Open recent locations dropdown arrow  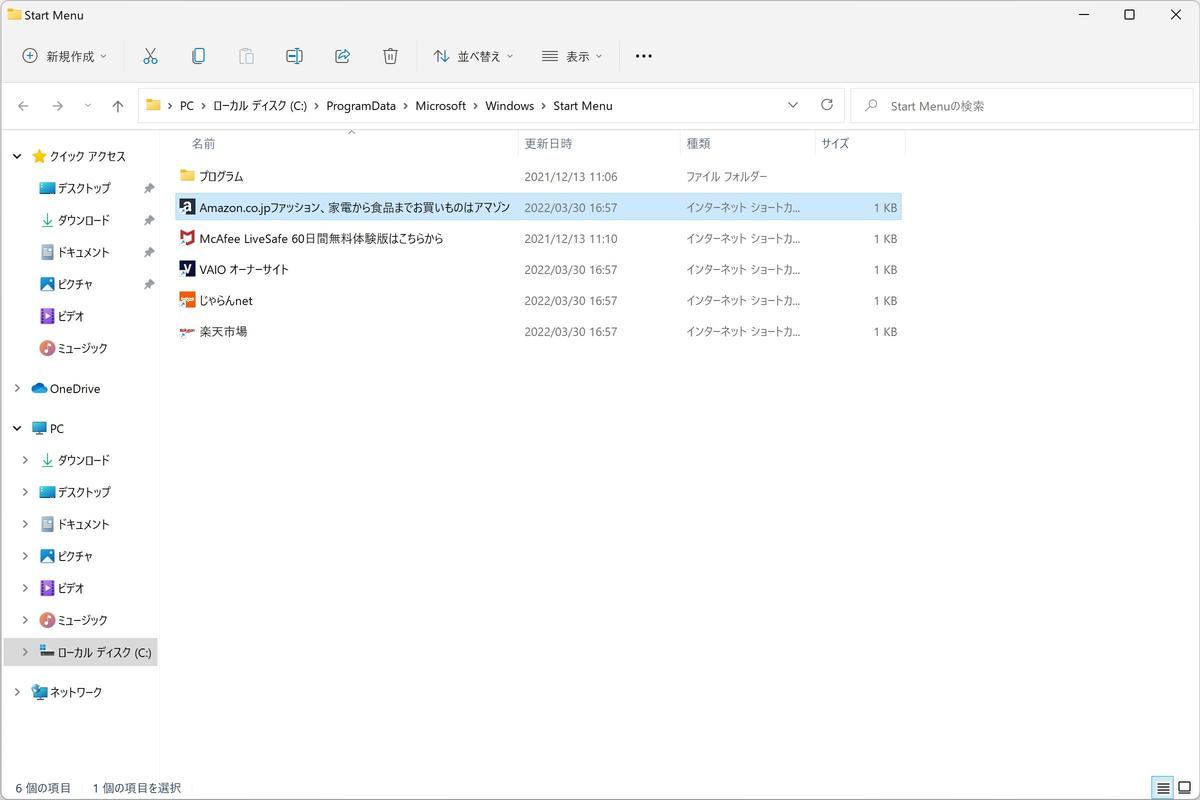click(x=88, y=106)
